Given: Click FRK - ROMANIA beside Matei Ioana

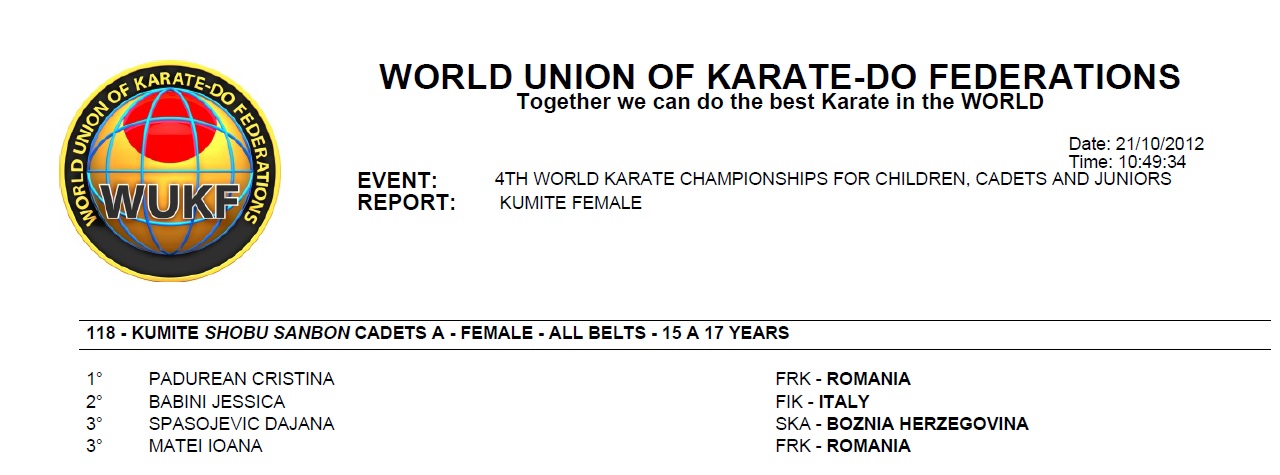Looking at the screenshot, I should click(843, 446).
